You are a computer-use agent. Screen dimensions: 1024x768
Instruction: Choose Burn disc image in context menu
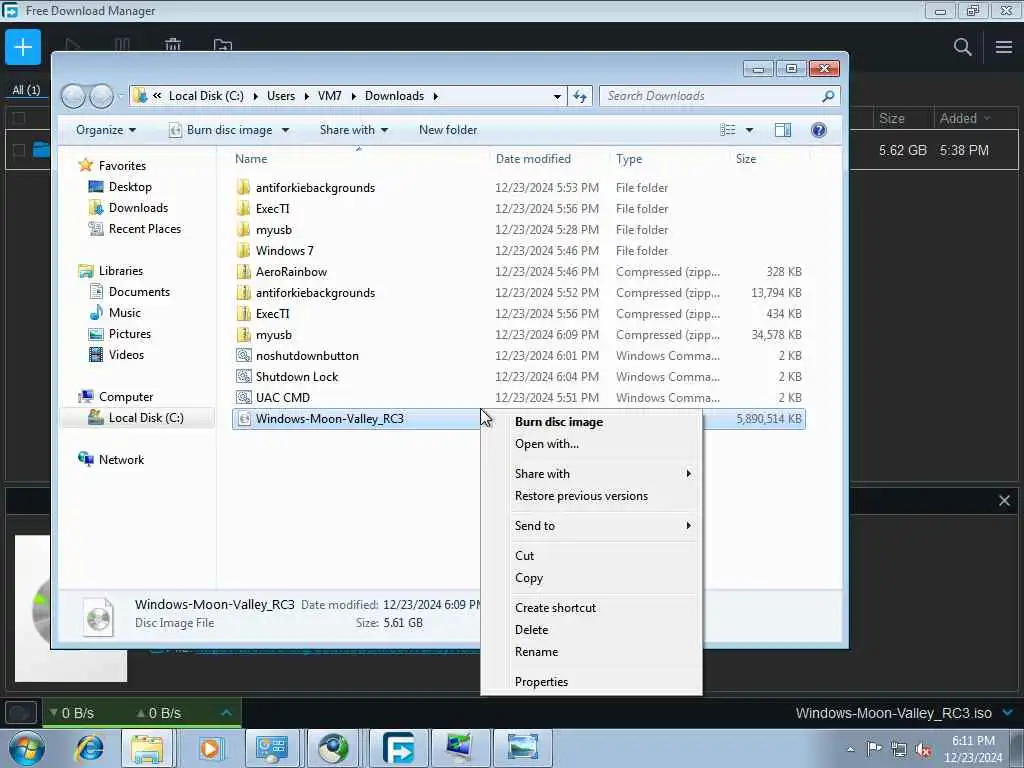pos(592,422)
